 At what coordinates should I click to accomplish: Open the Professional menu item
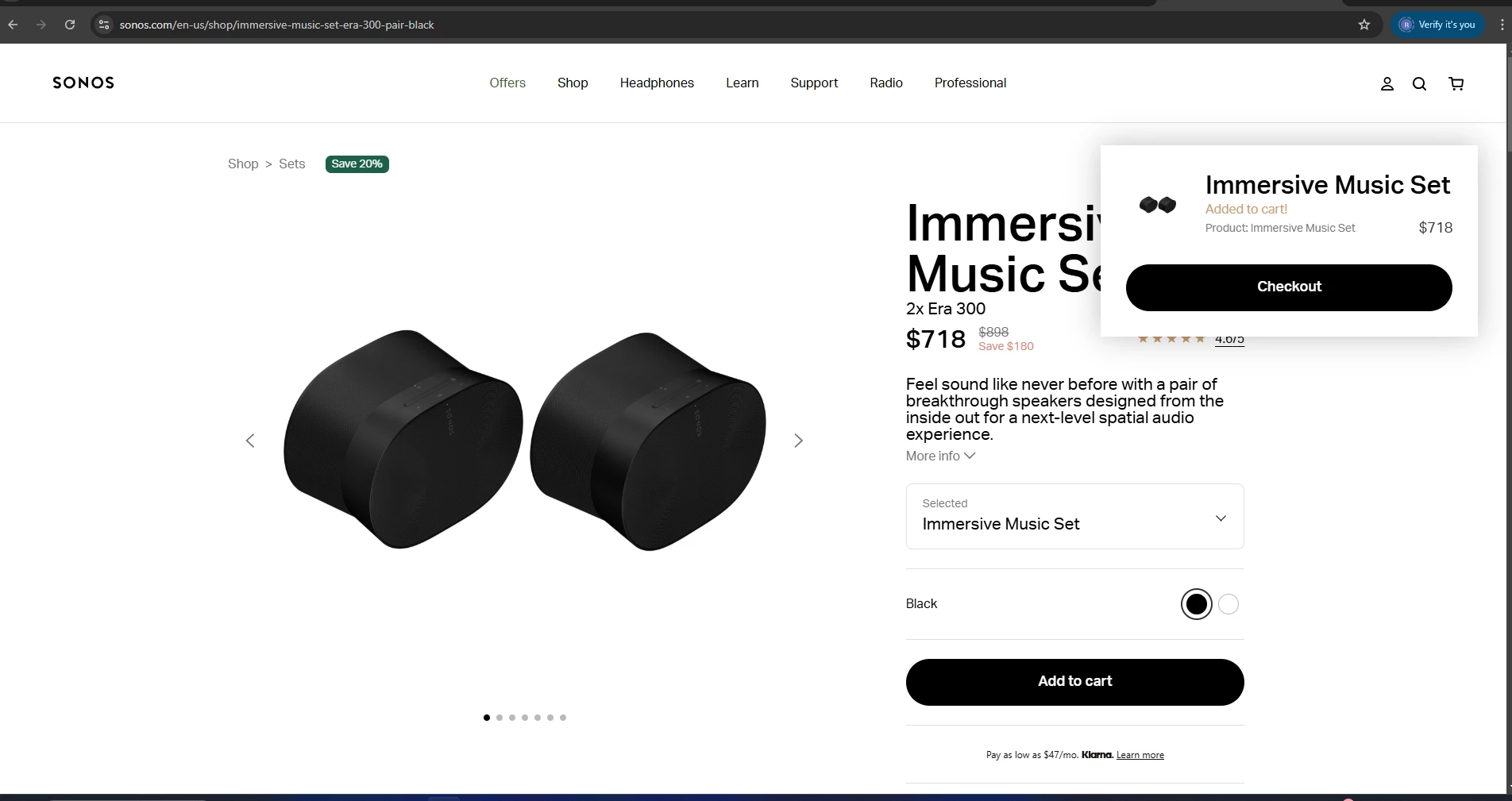(970, 83)
